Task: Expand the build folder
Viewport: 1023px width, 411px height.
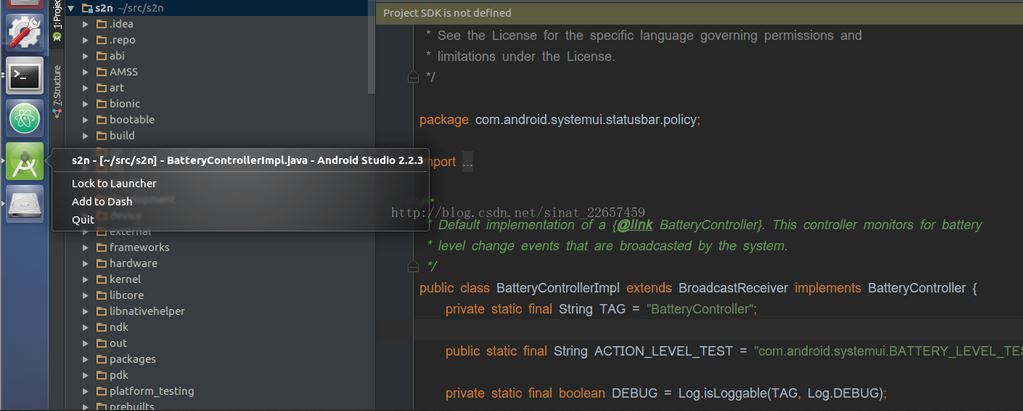Action: (x=85, y=136)
